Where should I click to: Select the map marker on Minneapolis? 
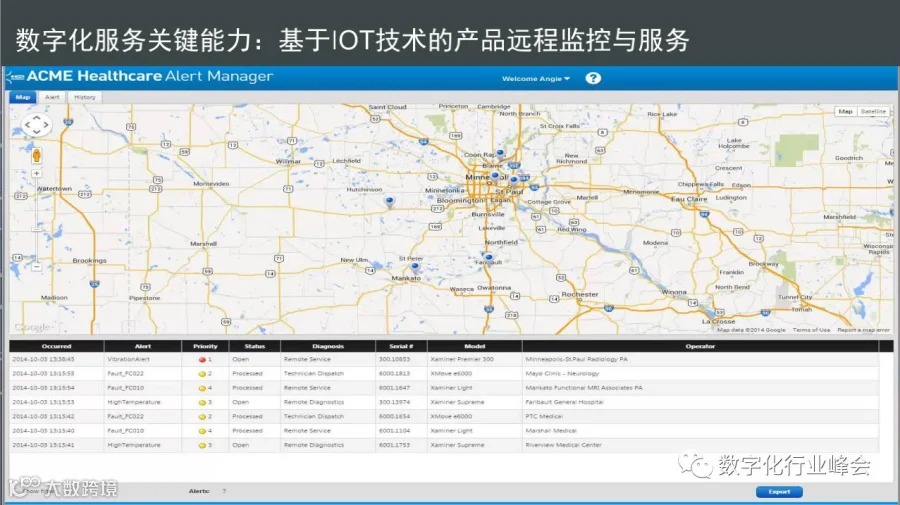495,175
